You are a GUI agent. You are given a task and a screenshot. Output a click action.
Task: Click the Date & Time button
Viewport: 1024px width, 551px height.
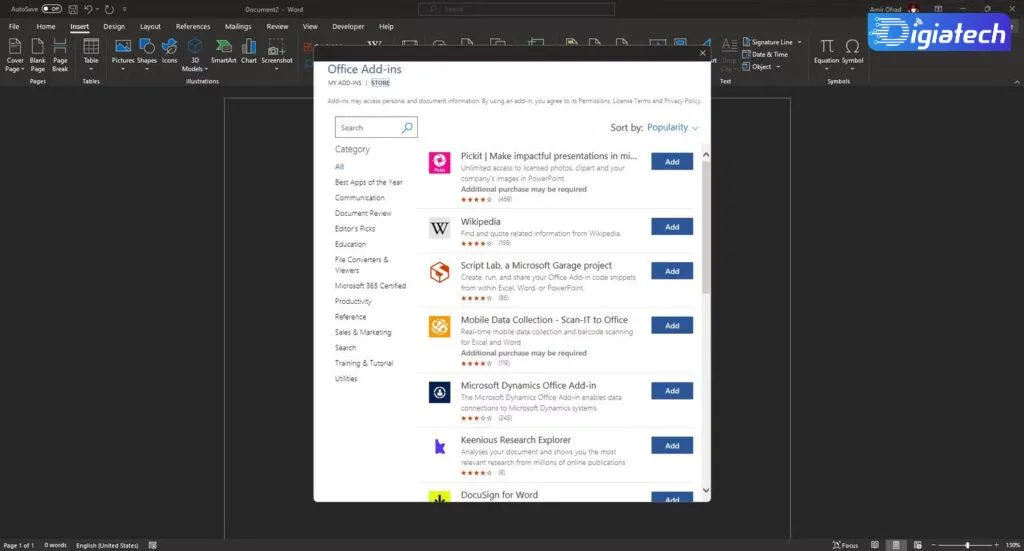765,54
